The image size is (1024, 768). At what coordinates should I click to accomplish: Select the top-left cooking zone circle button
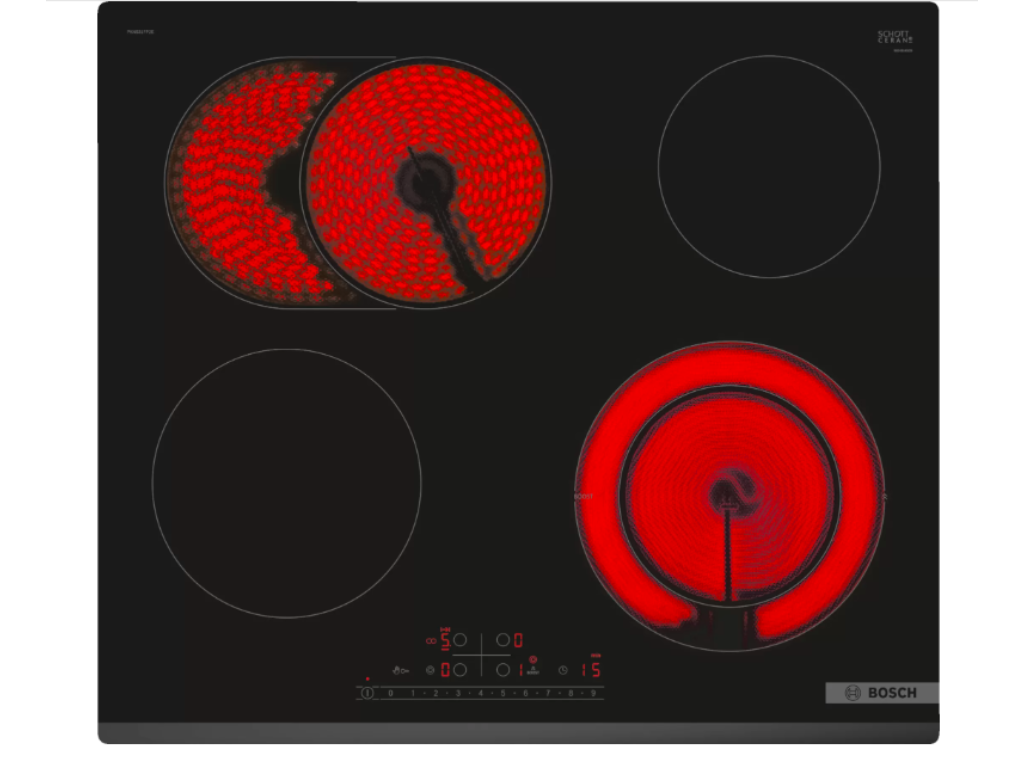tap(460, 640)
